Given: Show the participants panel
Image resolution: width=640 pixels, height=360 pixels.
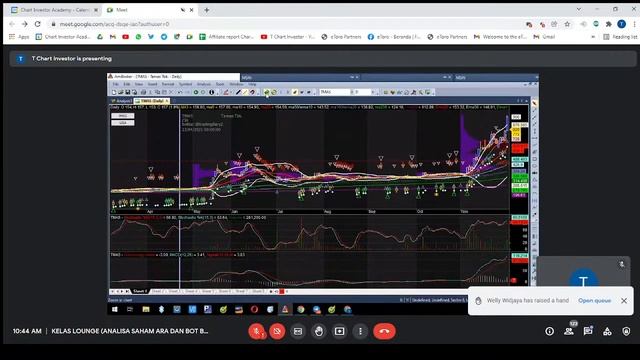Looking at the screenshot, I should click(x=569, y=331).
